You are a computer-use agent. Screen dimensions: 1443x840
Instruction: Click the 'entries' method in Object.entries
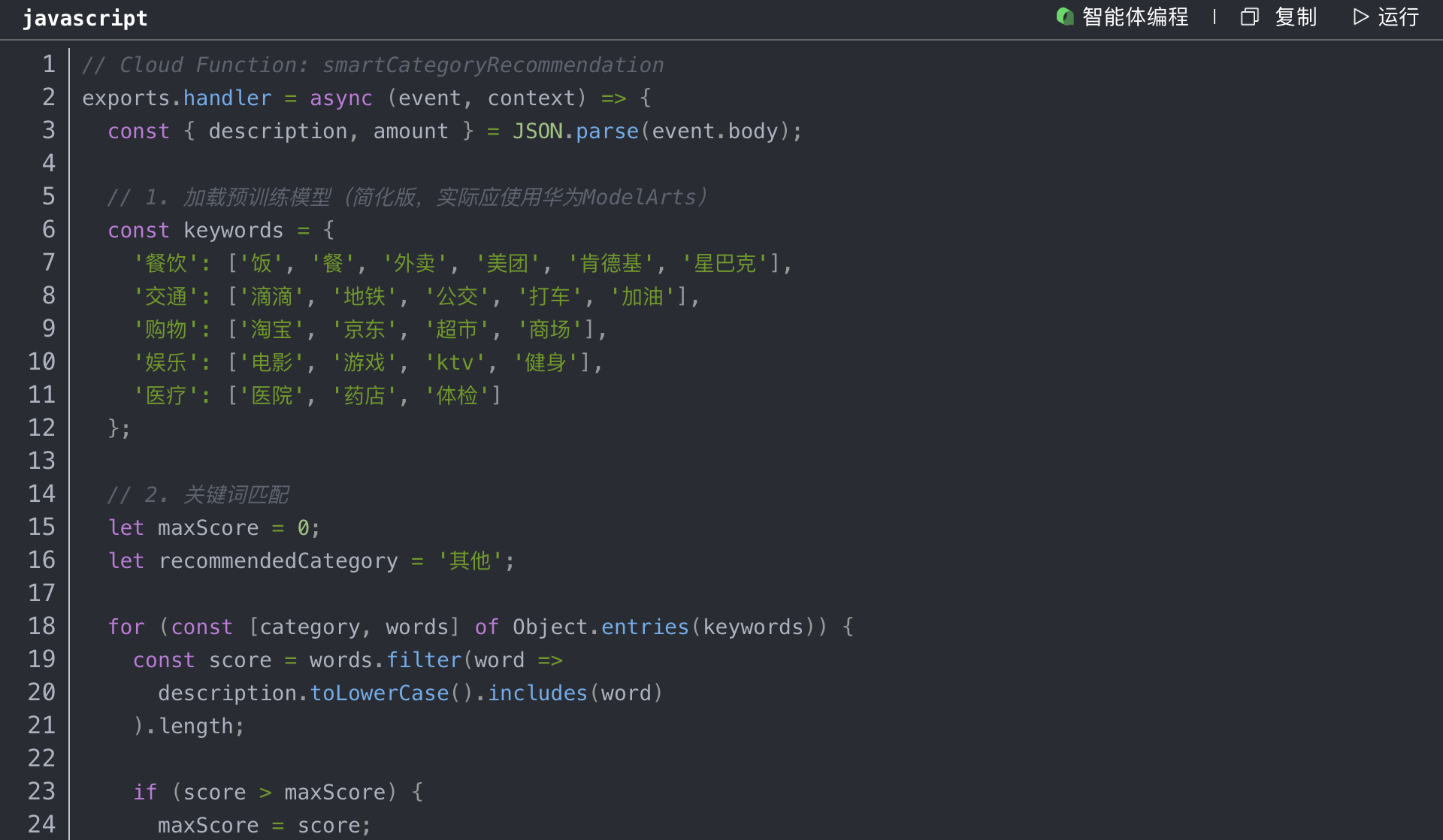click(x=645, y=627)
